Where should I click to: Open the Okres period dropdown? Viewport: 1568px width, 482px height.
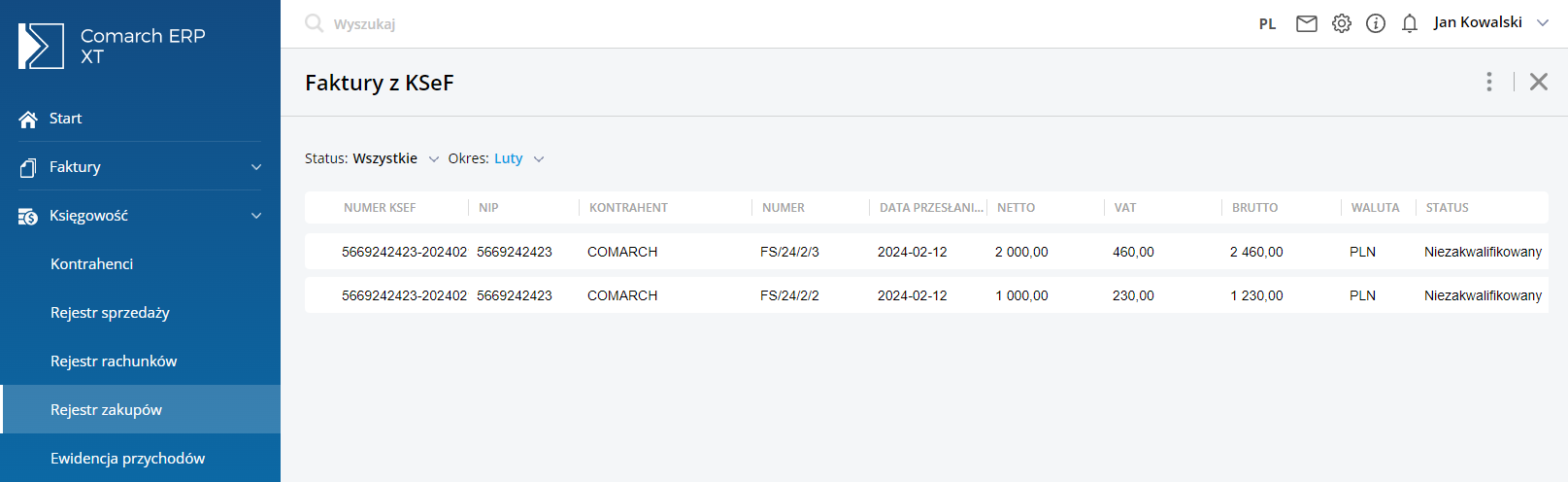pos(538,158)
